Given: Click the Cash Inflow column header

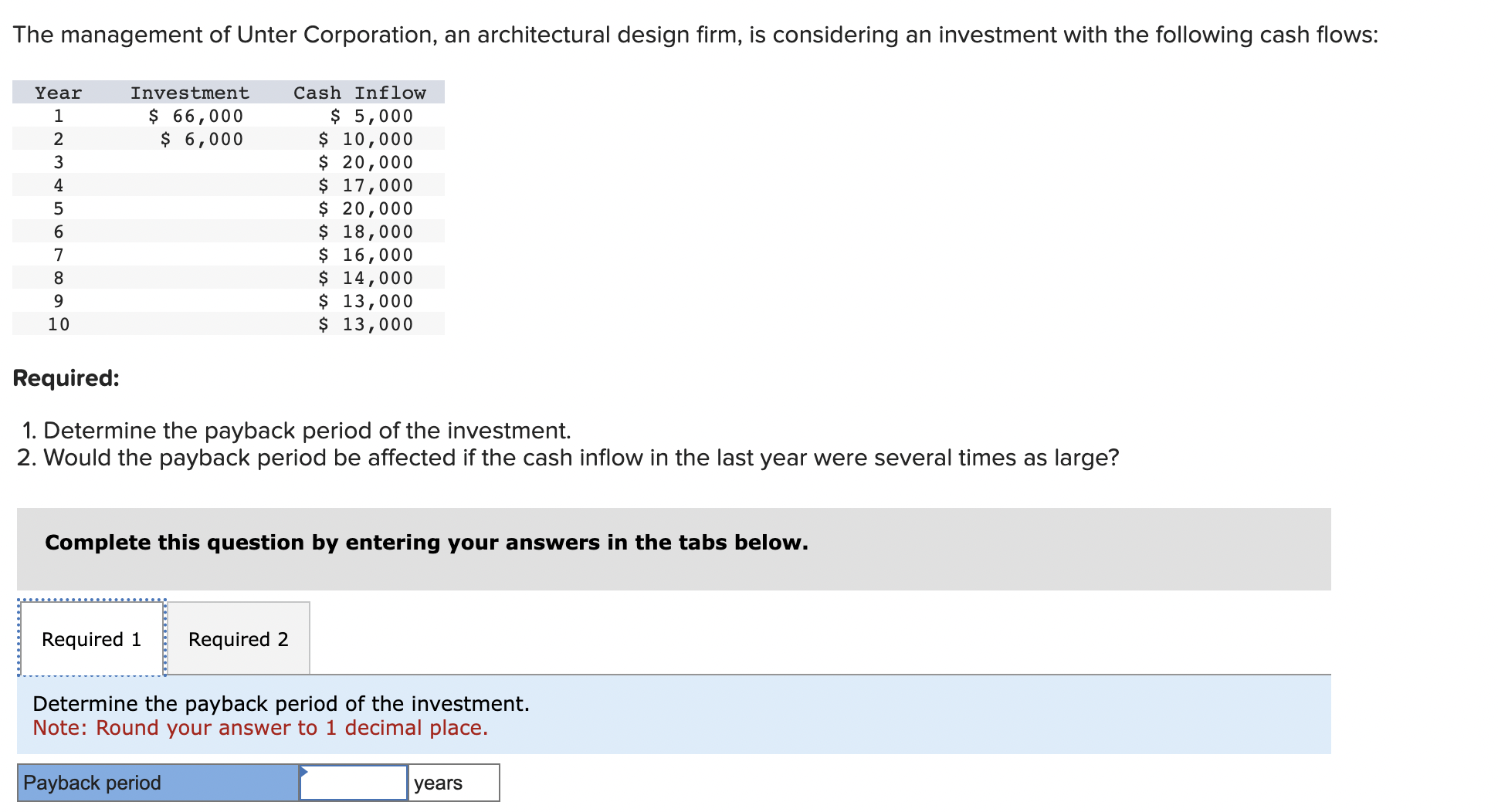Looking at the screenshot, I should click(x=359, y=92).
